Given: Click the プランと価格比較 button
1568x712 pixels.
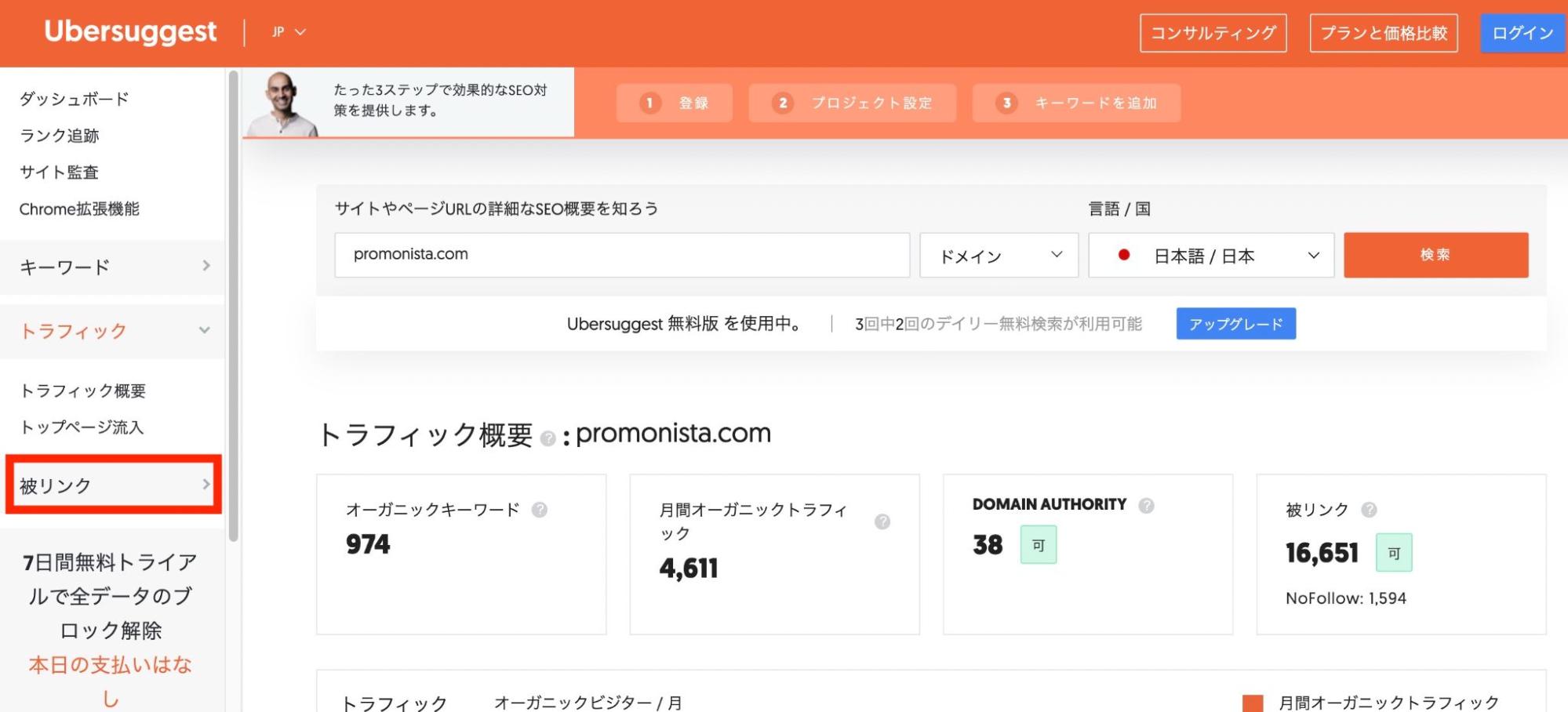Looking at the screenshot, I should click(x=1384, y=33).
